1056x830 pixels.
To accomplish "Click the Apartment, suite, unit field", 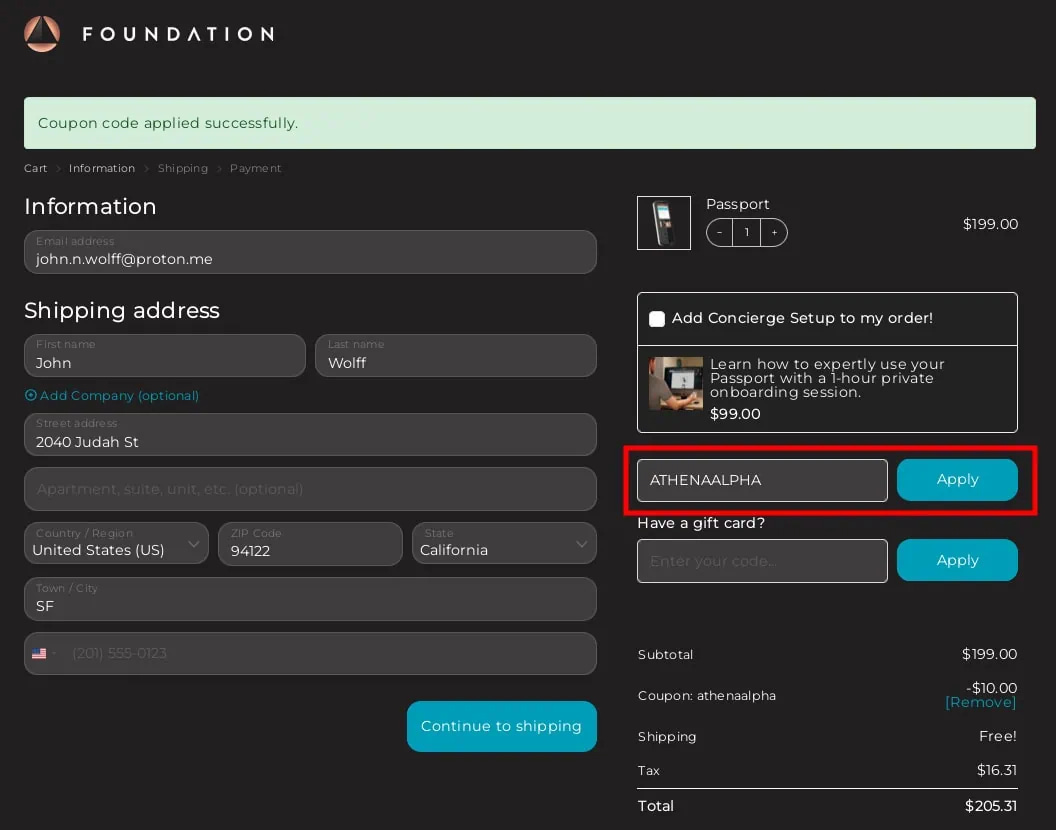I will tap(310, 489).
